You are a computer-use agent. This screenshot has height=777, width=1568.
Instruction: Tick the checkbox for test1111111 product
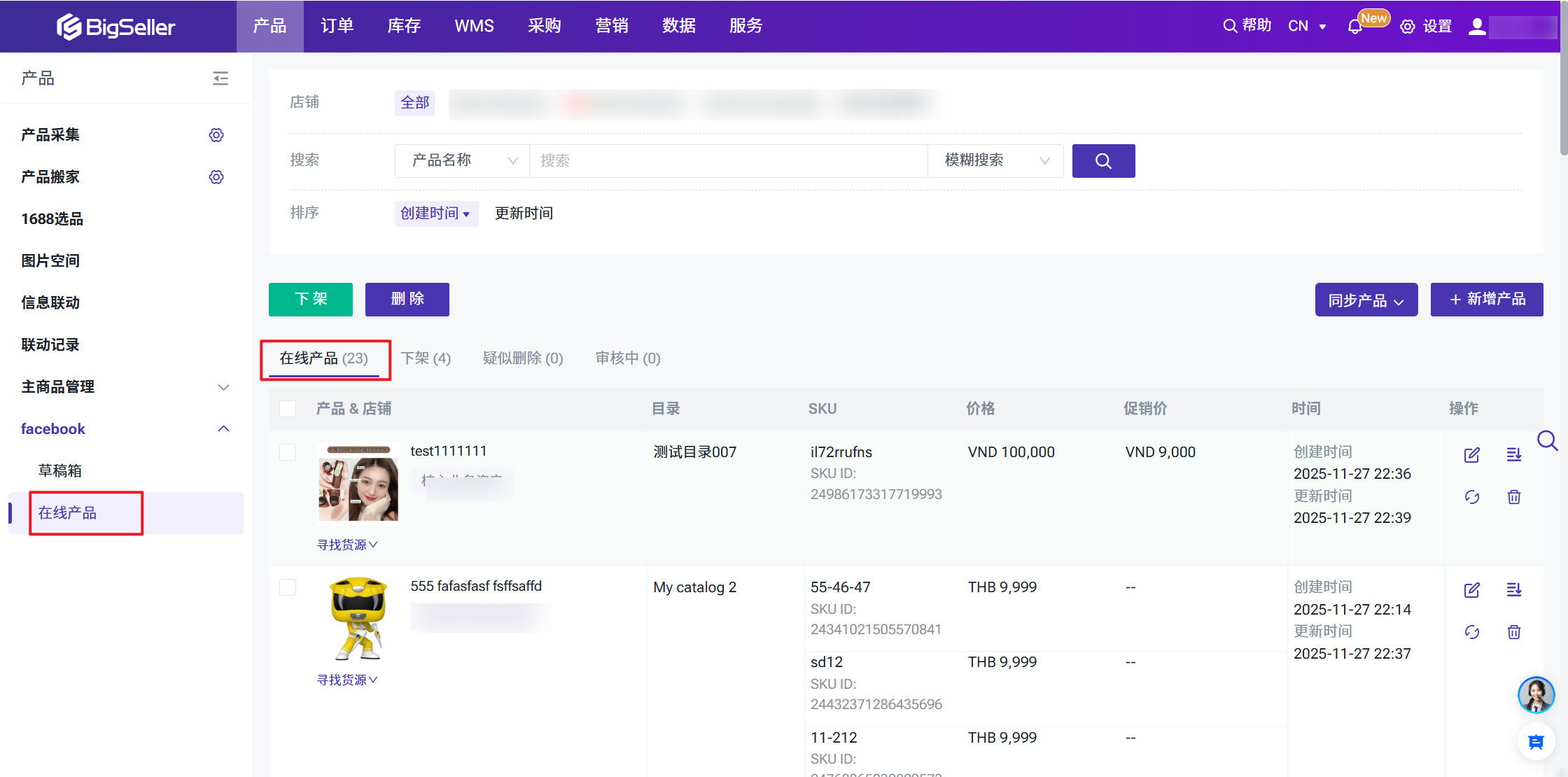288,452
